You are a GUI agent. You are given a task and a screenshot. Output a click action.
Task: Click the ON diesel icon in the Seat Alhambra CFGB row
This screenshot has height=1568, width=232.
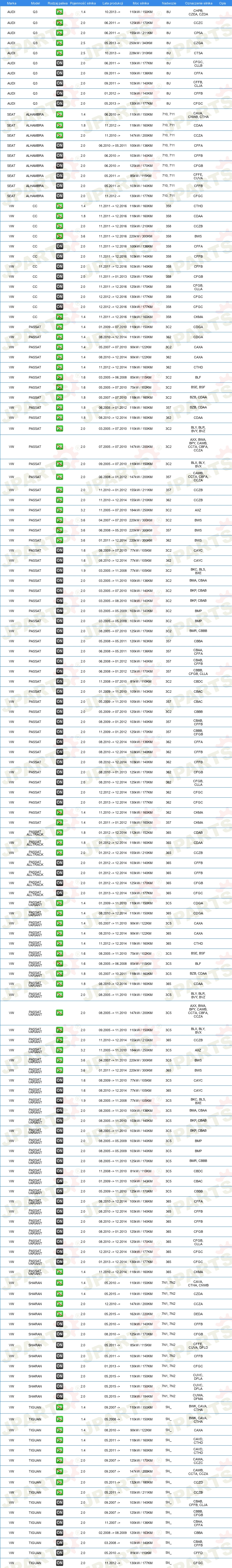pos(60,166)
